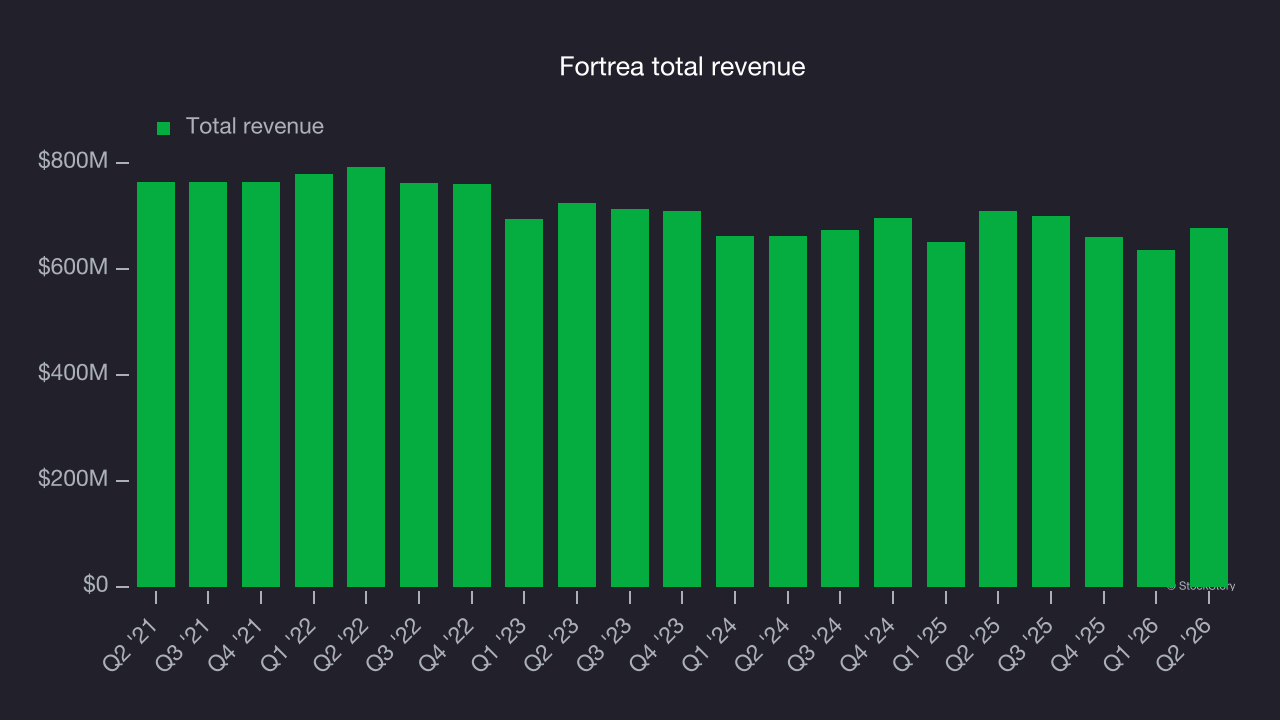Image resolution: width=1280 pixels, height=720 pixels.
Task: Pick the revenue bar above Q4 '25
Action: pos(1104,412)
